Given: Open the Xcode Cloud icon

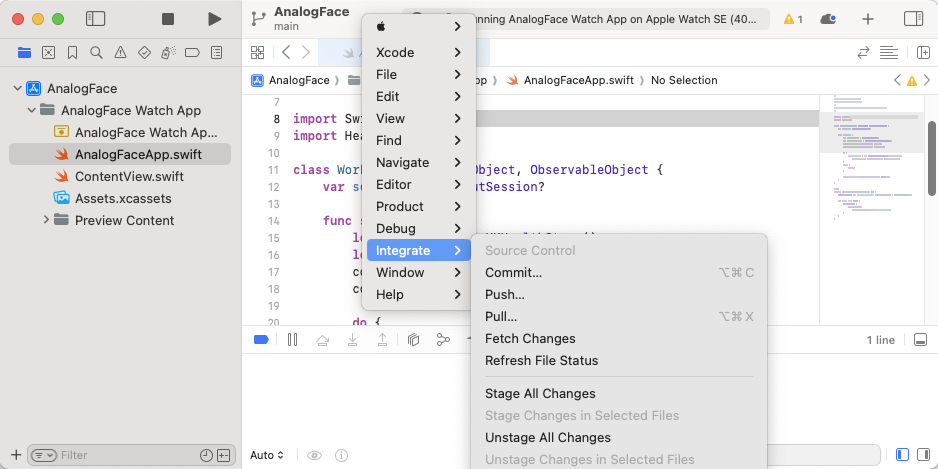Looking at the screenshot, I should (x=828, y=19).
